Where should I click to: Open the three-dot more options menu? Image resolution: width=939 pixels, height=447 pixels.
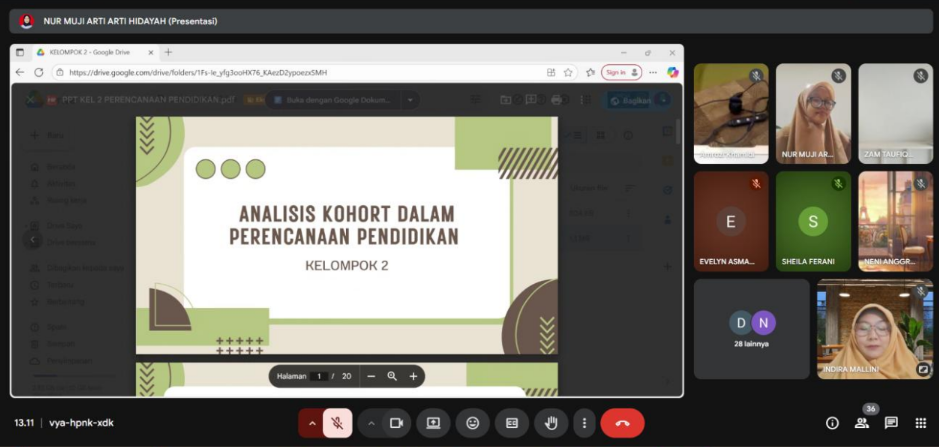tap(584, 423)
